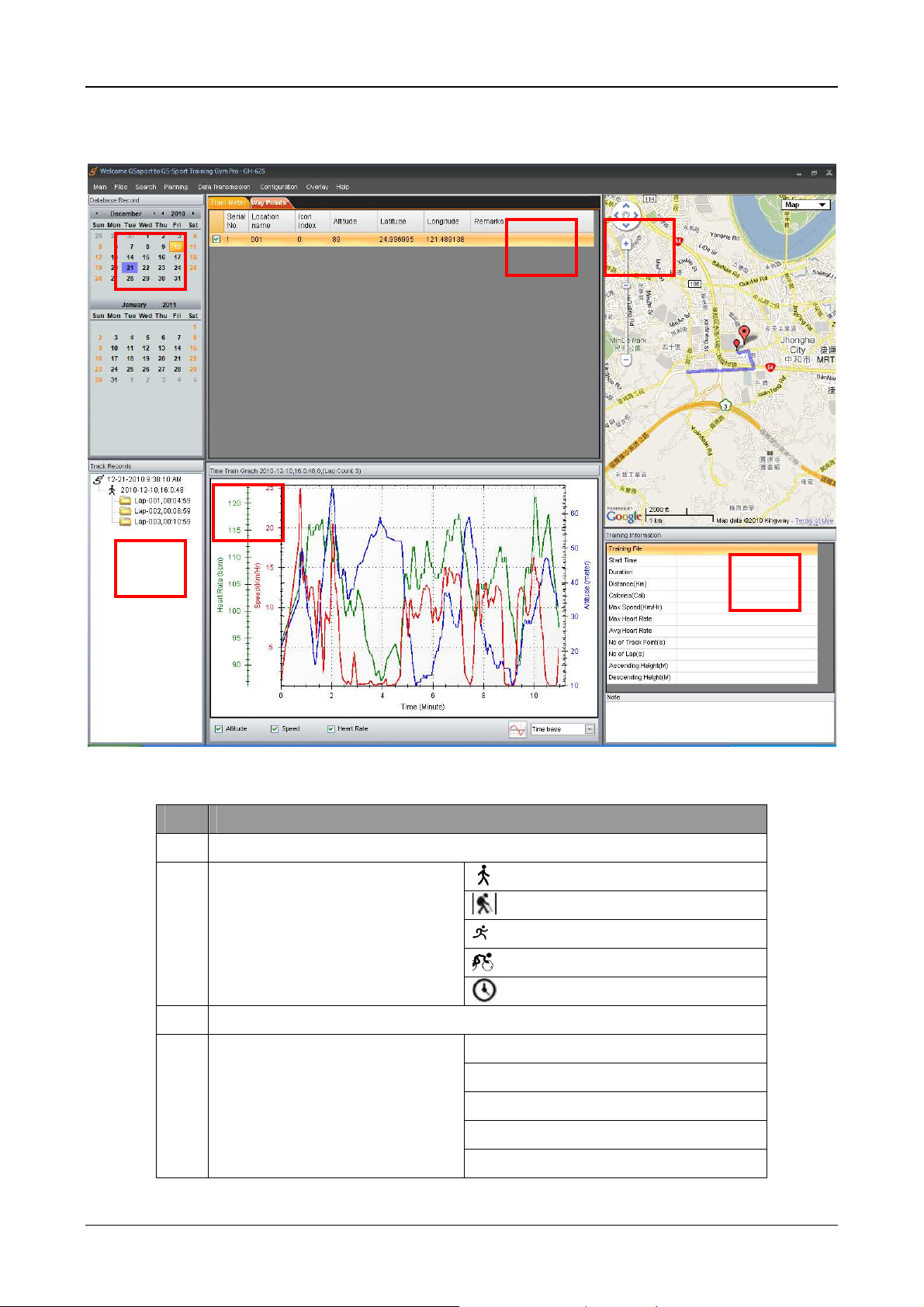924x1307 pixels.
Task: Open the Terms of Use link
Action: click(x=814, y=521)
